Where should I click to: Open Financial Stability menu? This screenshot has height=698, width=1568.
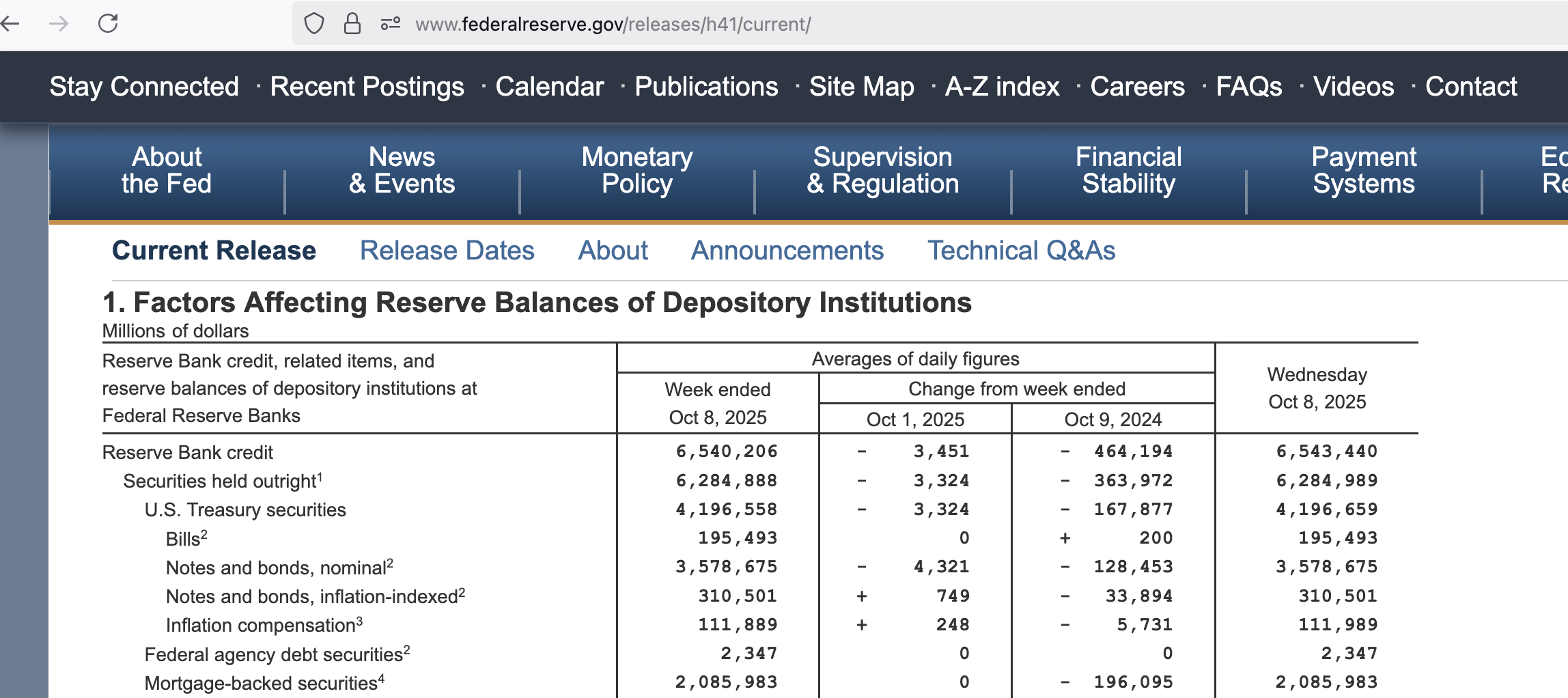[x=1129, y=171]
